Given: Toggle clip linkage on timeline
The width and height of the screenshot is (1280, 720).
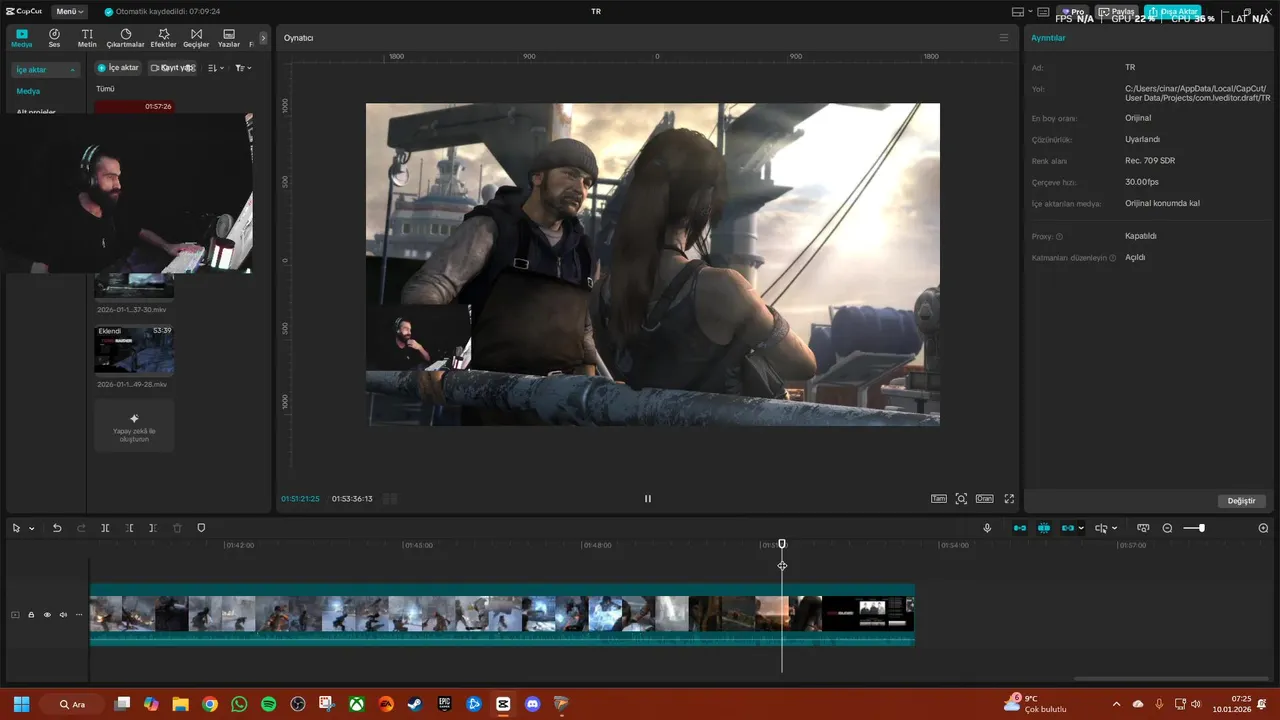Looking at the screenshot, I should 1068,528.
